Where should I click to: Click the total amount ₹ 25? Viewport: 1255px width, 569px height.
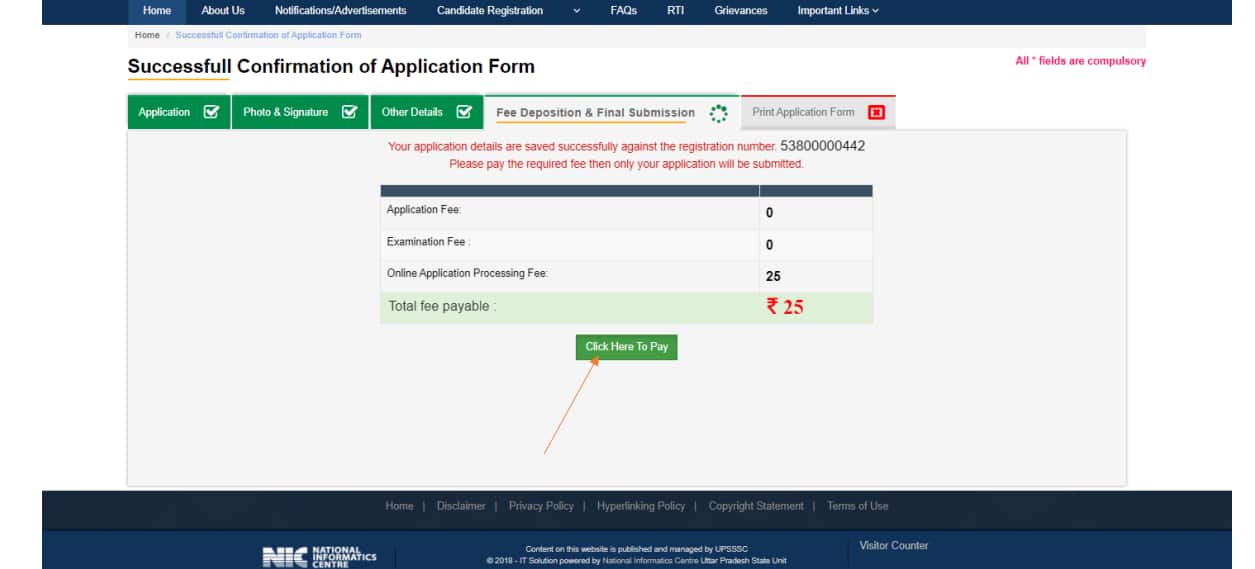(x=785, y=307)
